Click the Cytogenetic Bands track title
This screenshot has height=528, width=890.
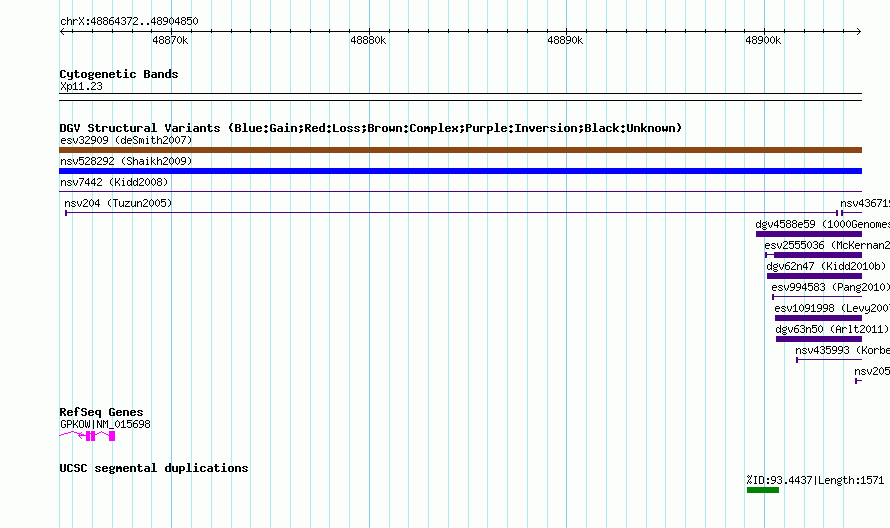pyautogui.click(x=119, y=74)
